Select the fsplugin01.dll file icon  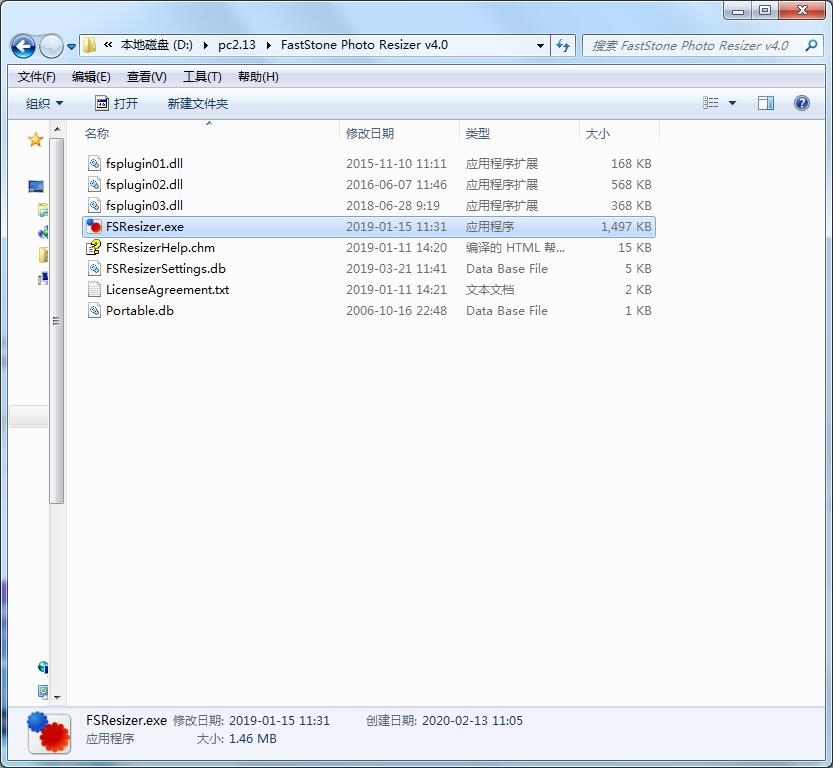click(x=94, y=164)
